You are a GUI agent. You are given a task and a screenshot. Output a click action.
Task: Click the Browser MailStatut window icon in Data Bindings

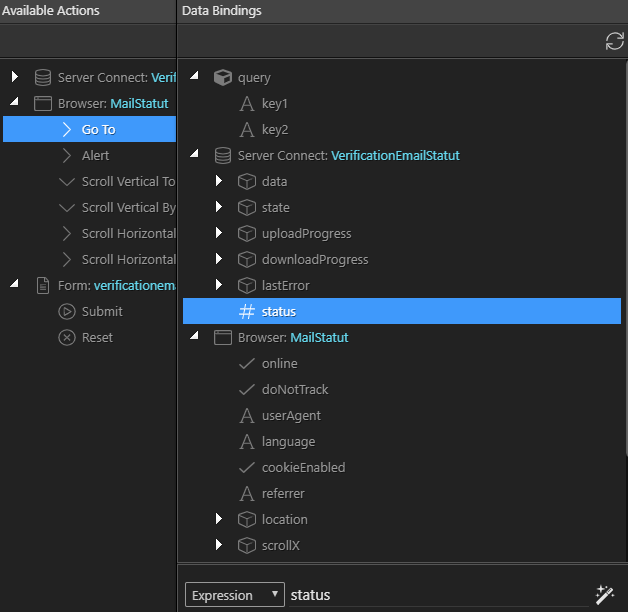[x=223, y=337]
